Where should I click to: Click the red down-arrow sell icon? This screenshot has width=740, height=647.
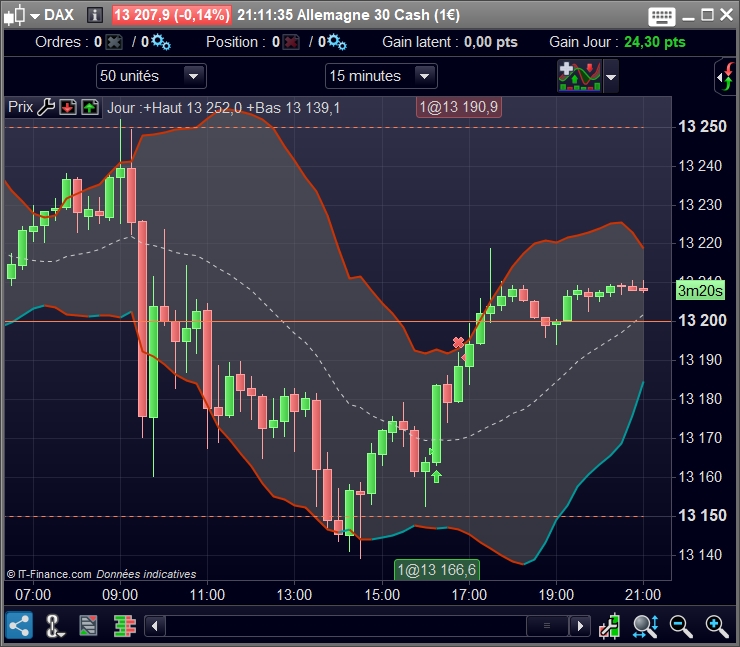(68, 107)
